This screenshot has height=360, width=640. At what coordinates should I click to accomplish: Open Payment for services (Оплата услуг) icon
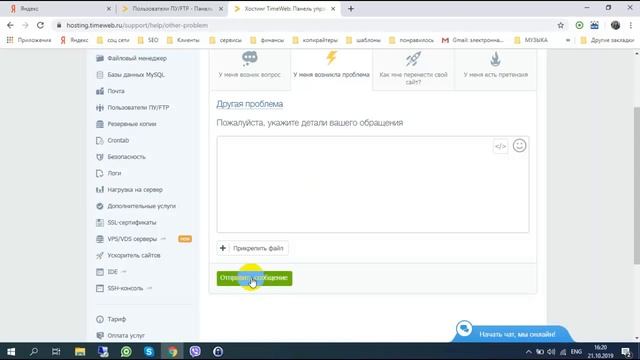pyautogui.click(x=100, y=336)
